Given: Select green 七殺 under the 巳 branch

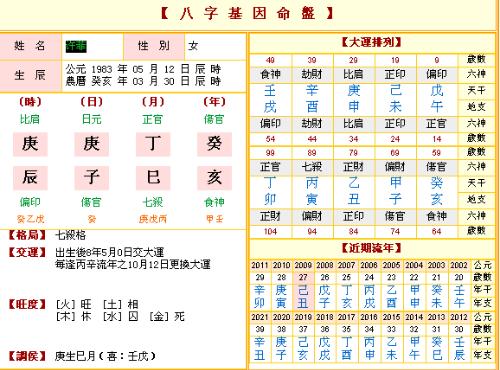Looking at the screenshot, I should point(153,202).
